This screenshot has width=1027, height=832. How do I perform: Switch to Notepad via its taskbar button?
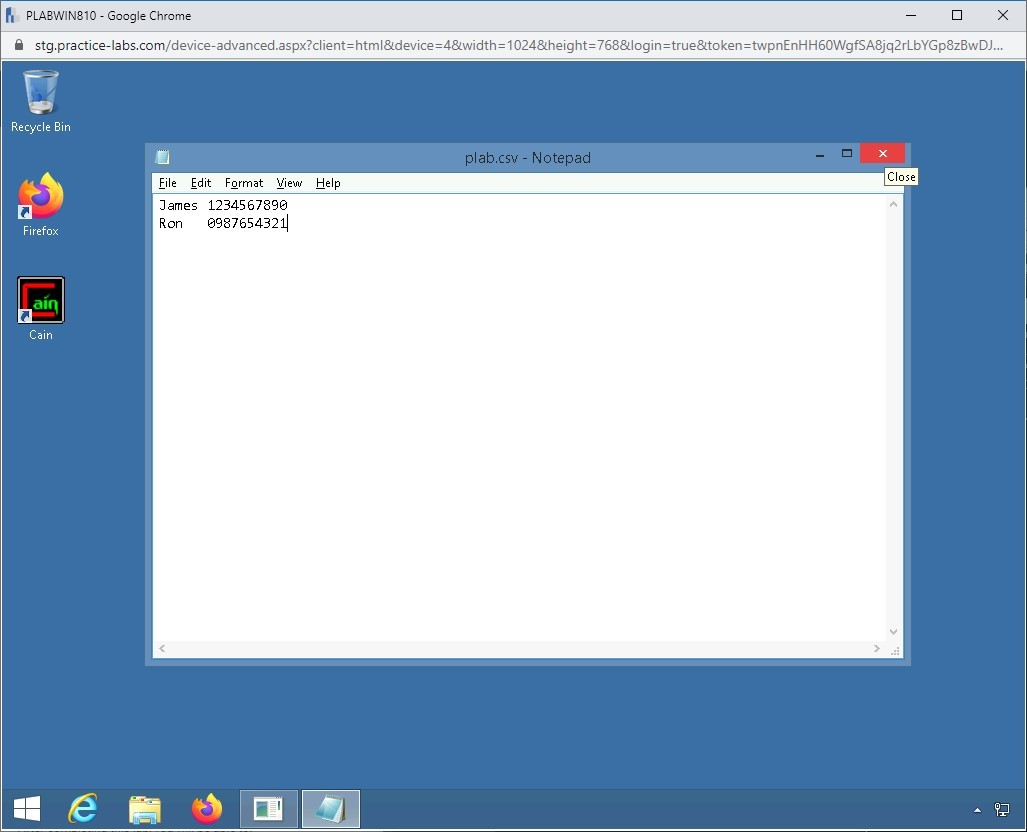[x=330, y=808]
